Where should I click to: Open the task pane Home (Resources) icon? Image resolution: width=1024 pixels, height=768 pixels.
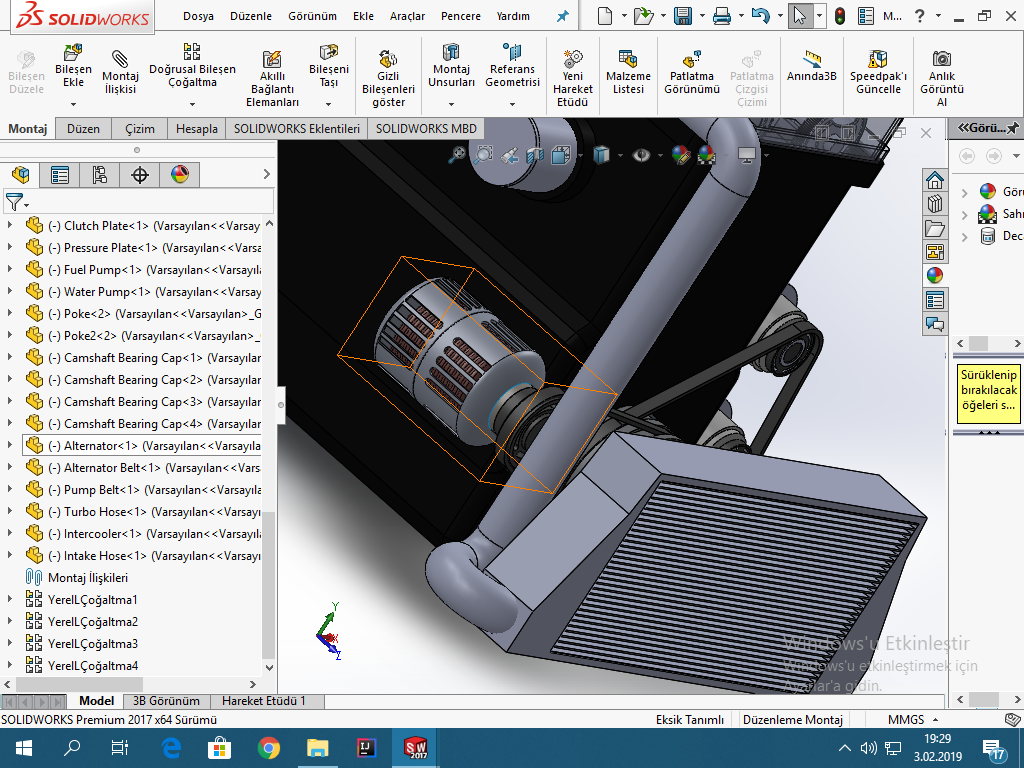(x=935, y=180)
